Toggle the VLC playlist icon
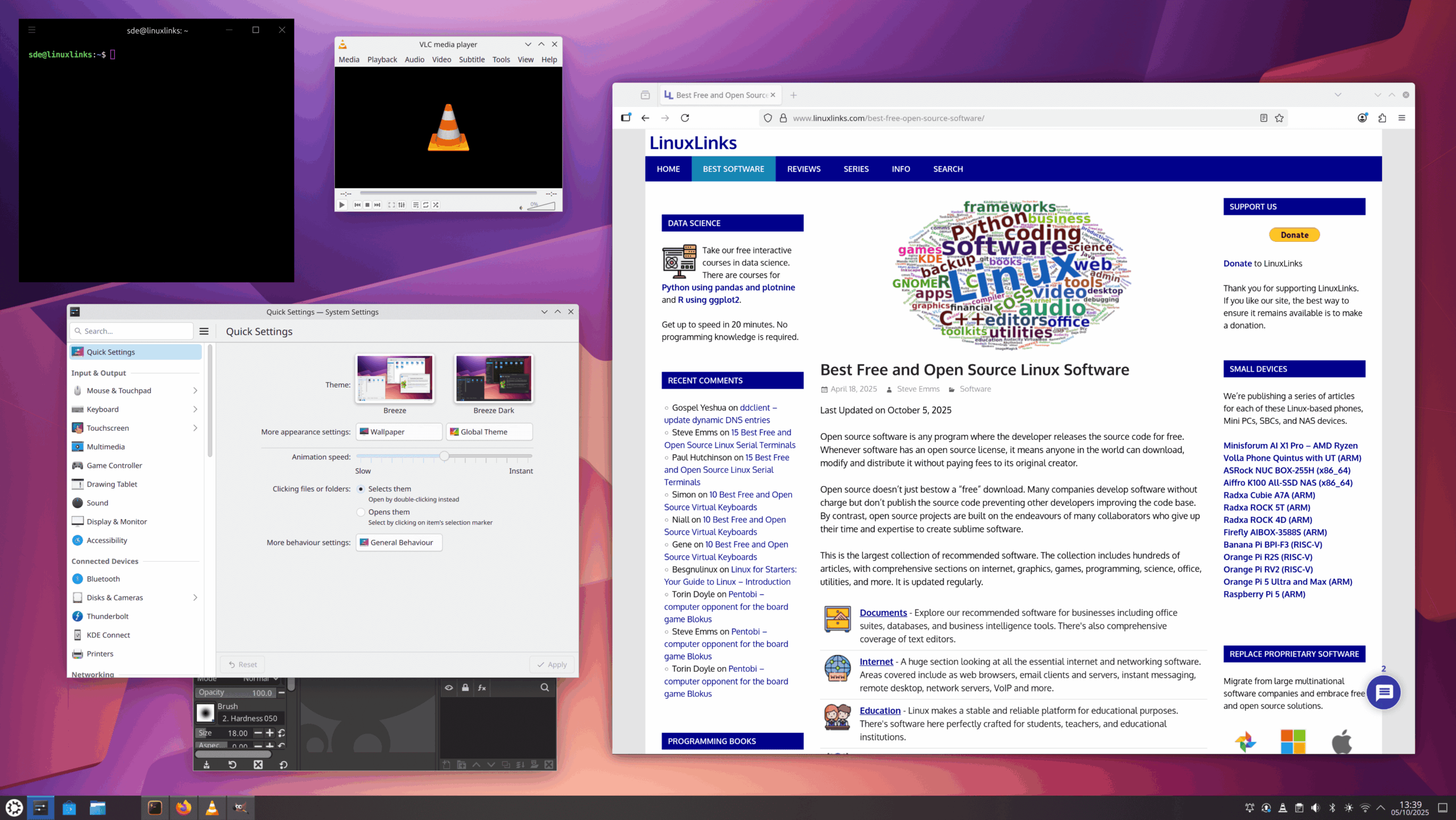 point(416,205)
